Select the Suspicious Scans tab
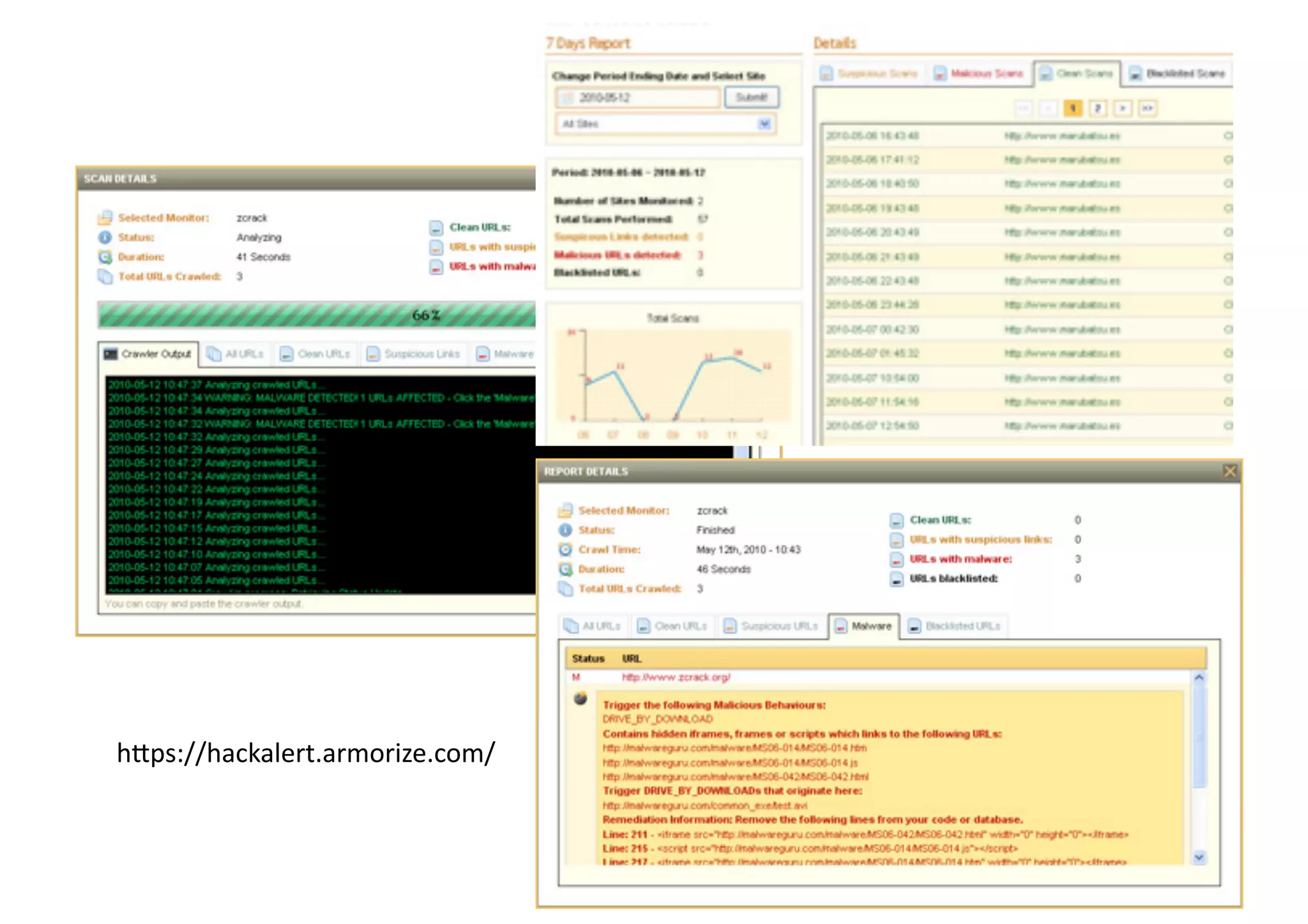The image size is (1308, 924). point(869,73)
